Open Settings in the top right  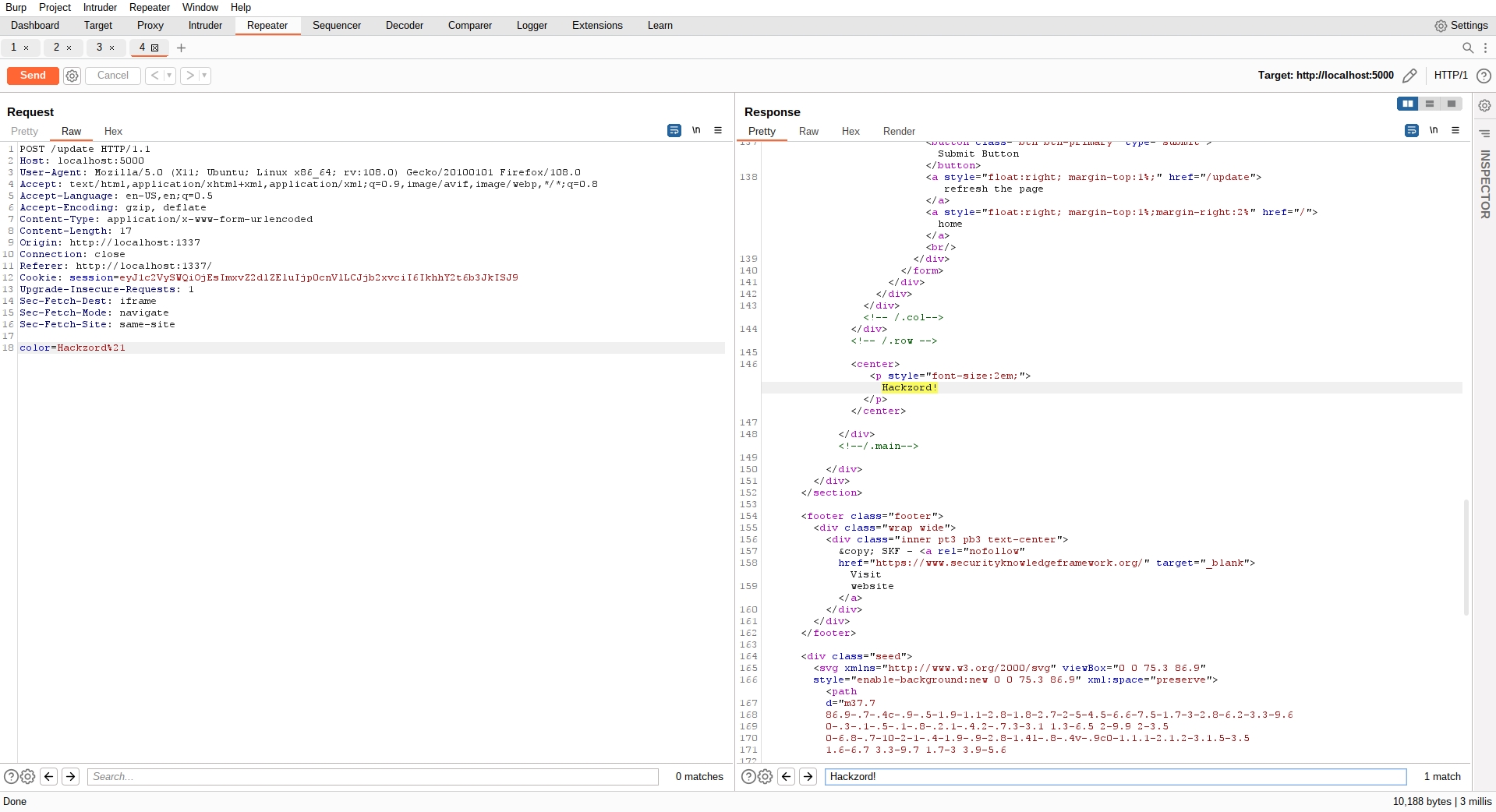(1461, 26)
